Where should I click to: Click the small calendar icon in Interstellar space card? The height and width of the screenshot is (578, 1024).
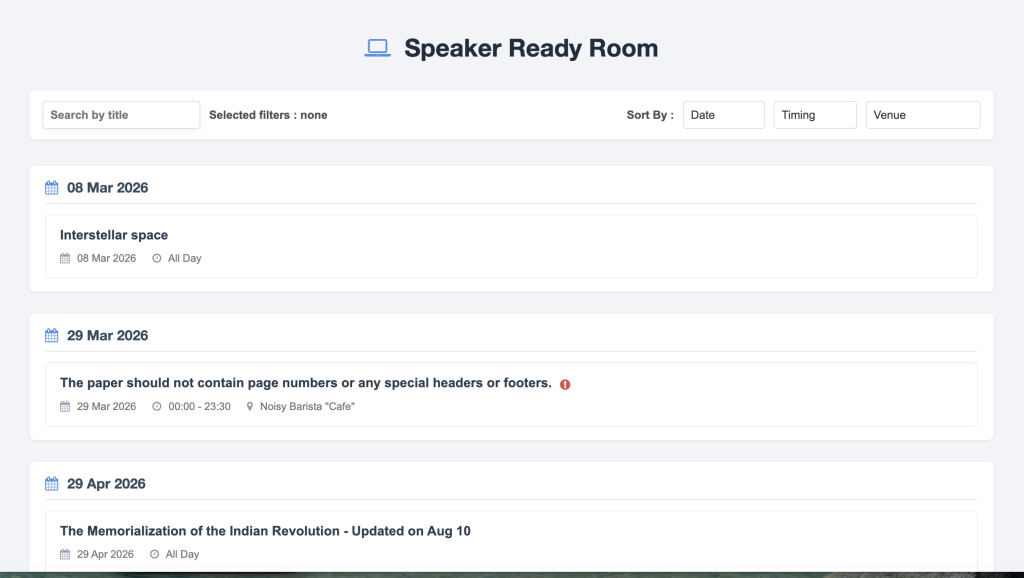(65, 259)
